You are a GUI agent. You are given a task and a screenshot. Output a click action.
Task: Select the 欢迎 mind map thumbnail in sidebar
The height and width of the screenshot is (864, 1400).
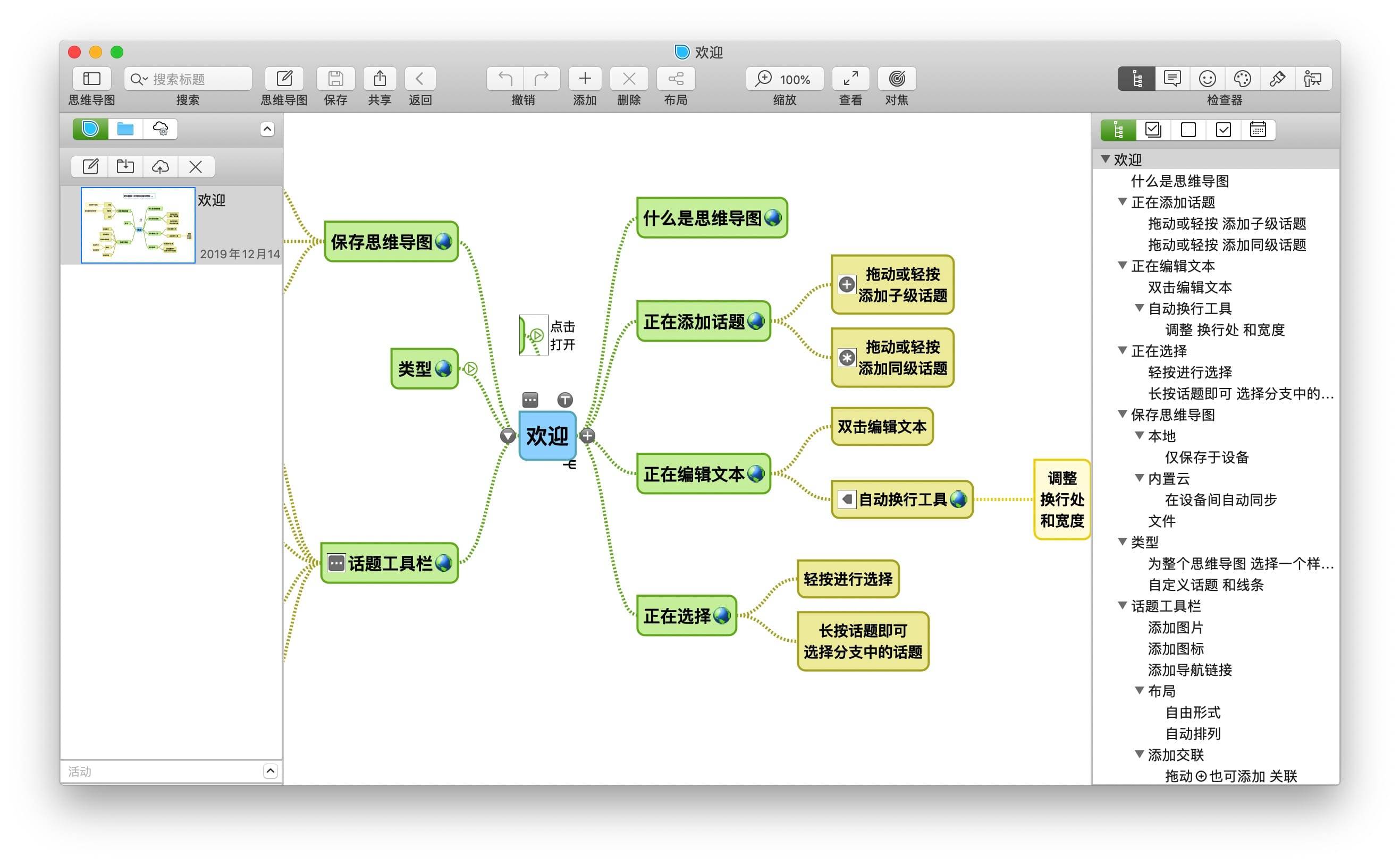(x=137, y=225)
